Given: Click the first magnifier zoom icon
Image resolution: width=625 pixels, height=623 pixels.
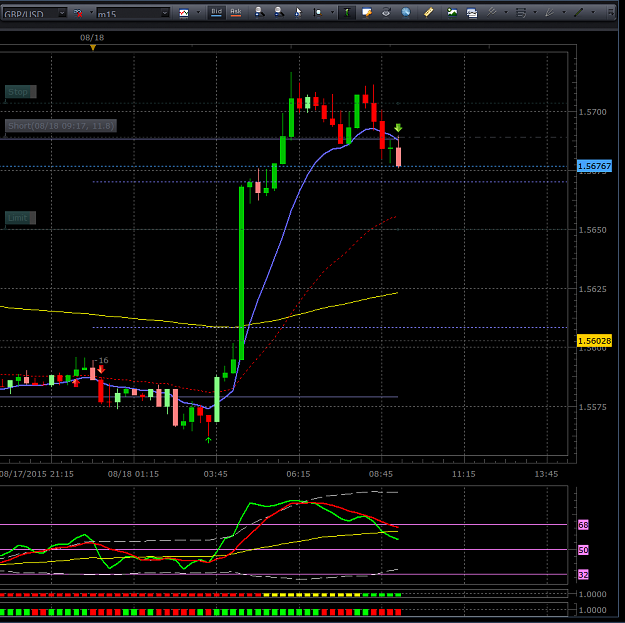Looking at the screenshot, I should click(259, 12).
